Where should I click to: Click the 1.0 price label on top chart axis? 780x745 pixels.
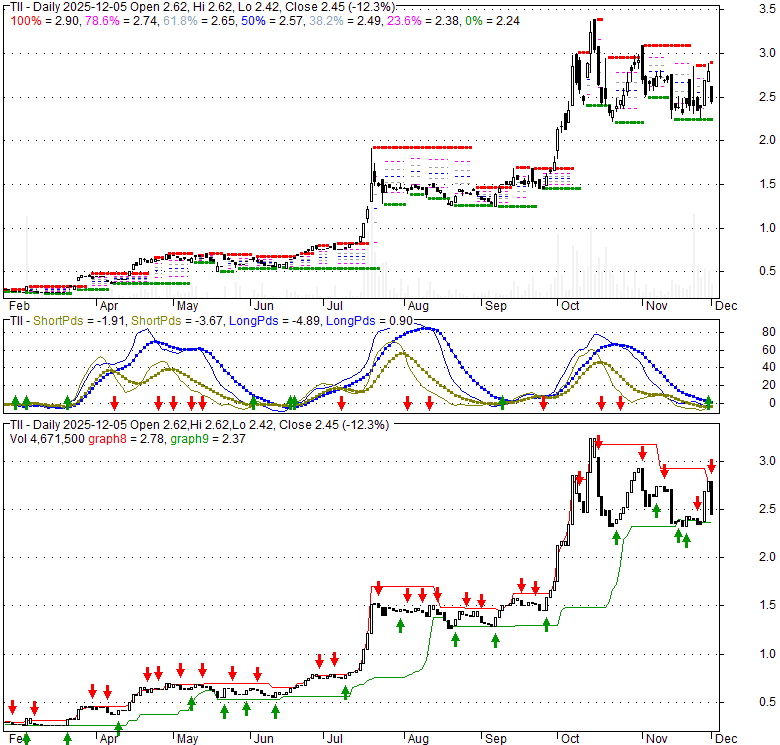pos(767,228)
